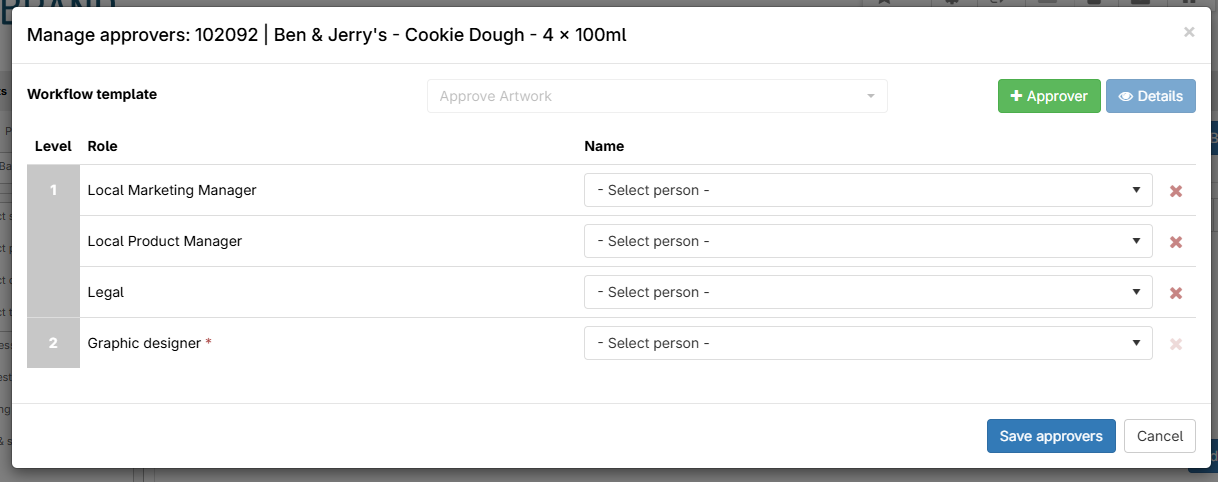Click the Legal role label

[x=106, y=292]
